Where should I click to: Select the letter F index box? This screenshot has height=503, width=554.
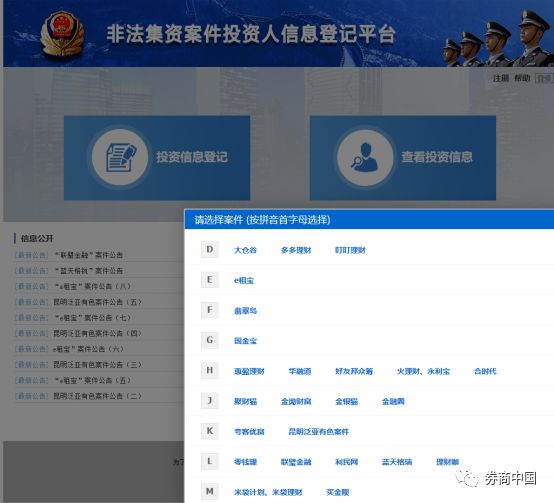point(210,310)
